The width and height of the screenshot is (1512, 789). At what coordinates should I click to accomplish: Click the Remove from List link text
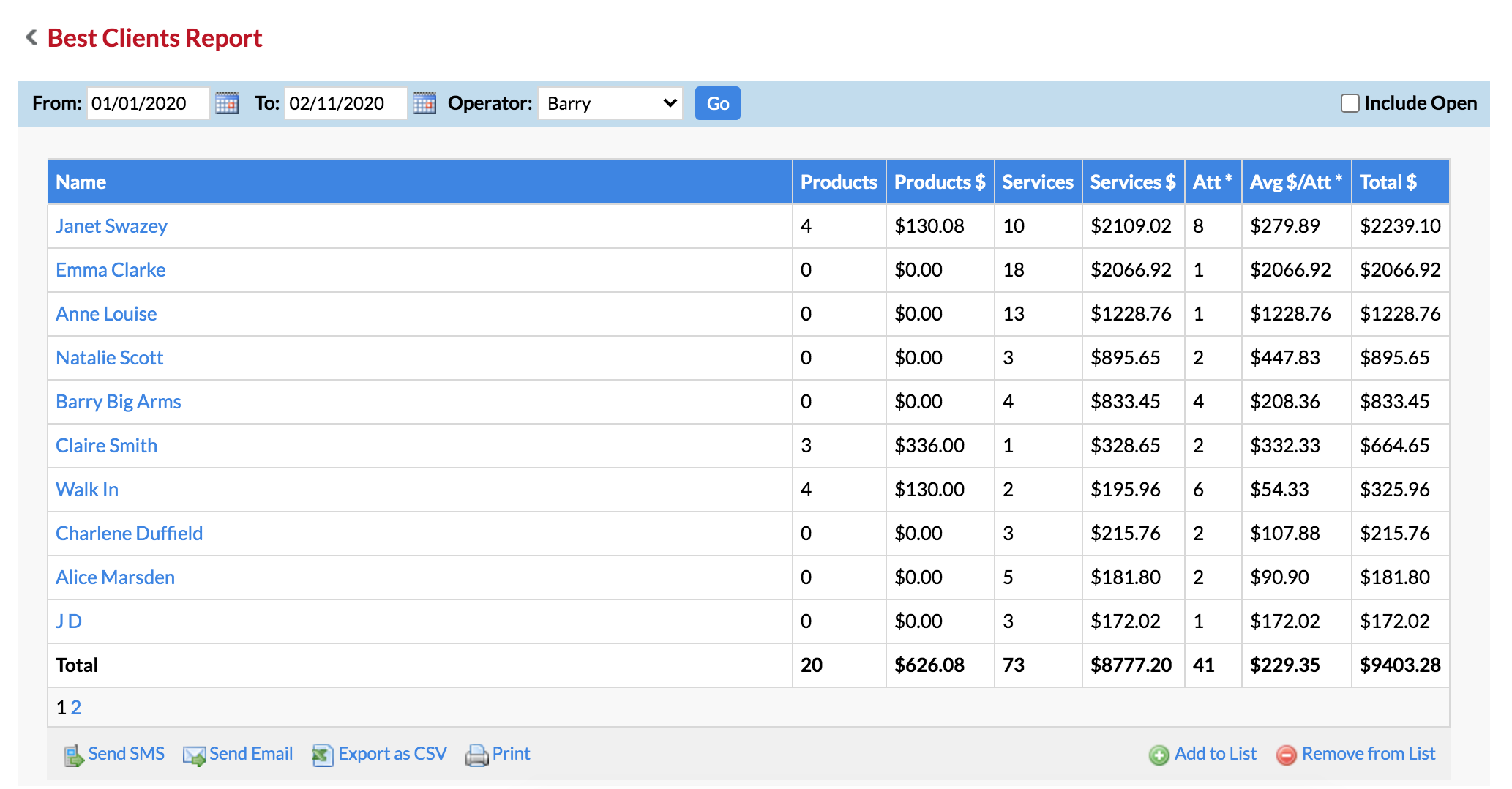pyautogui.click(x=1369, y=754)
